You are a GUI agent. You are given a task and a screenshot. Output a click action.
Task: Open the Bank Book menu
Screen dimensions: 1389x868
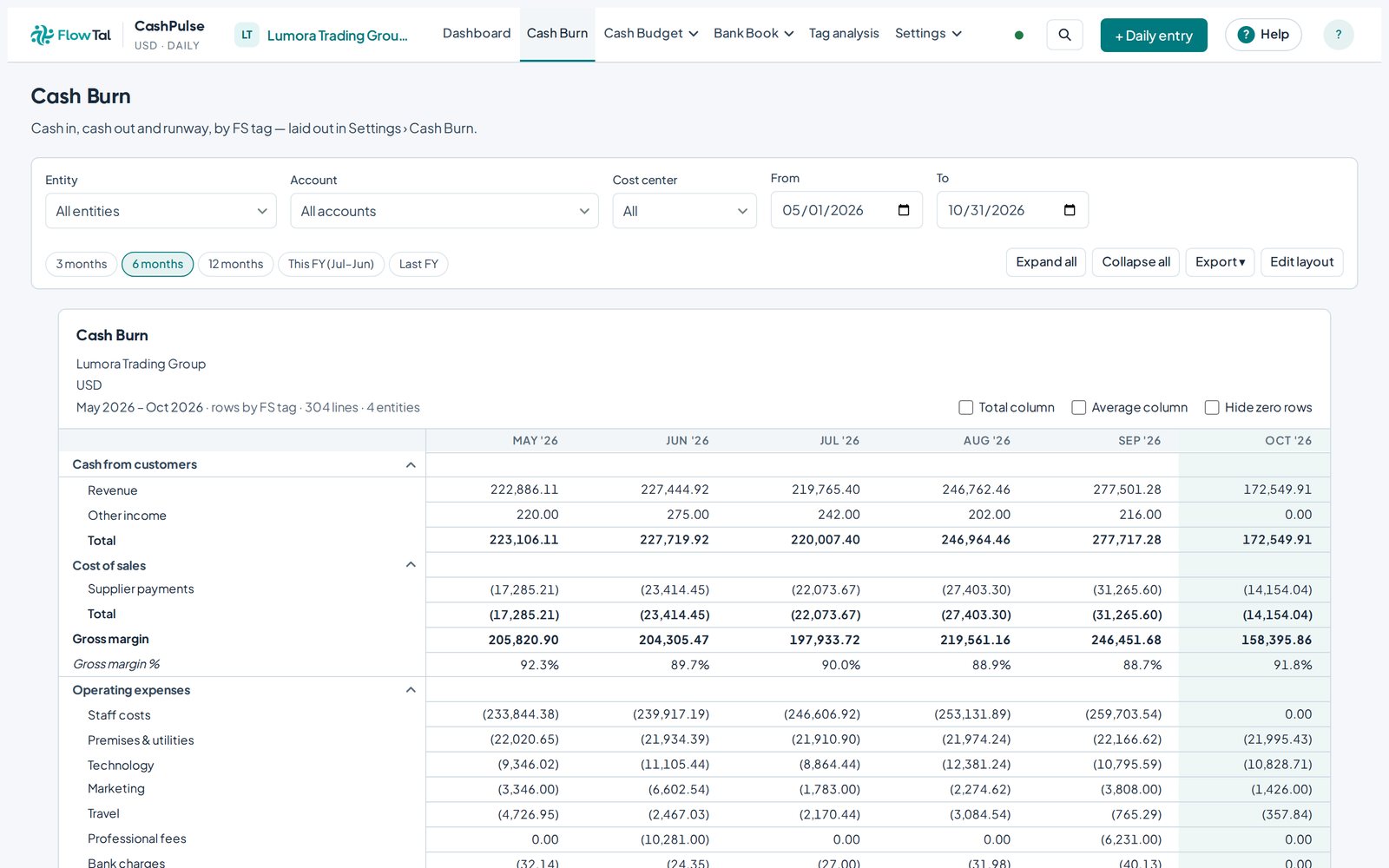click(x=754, y=34)
